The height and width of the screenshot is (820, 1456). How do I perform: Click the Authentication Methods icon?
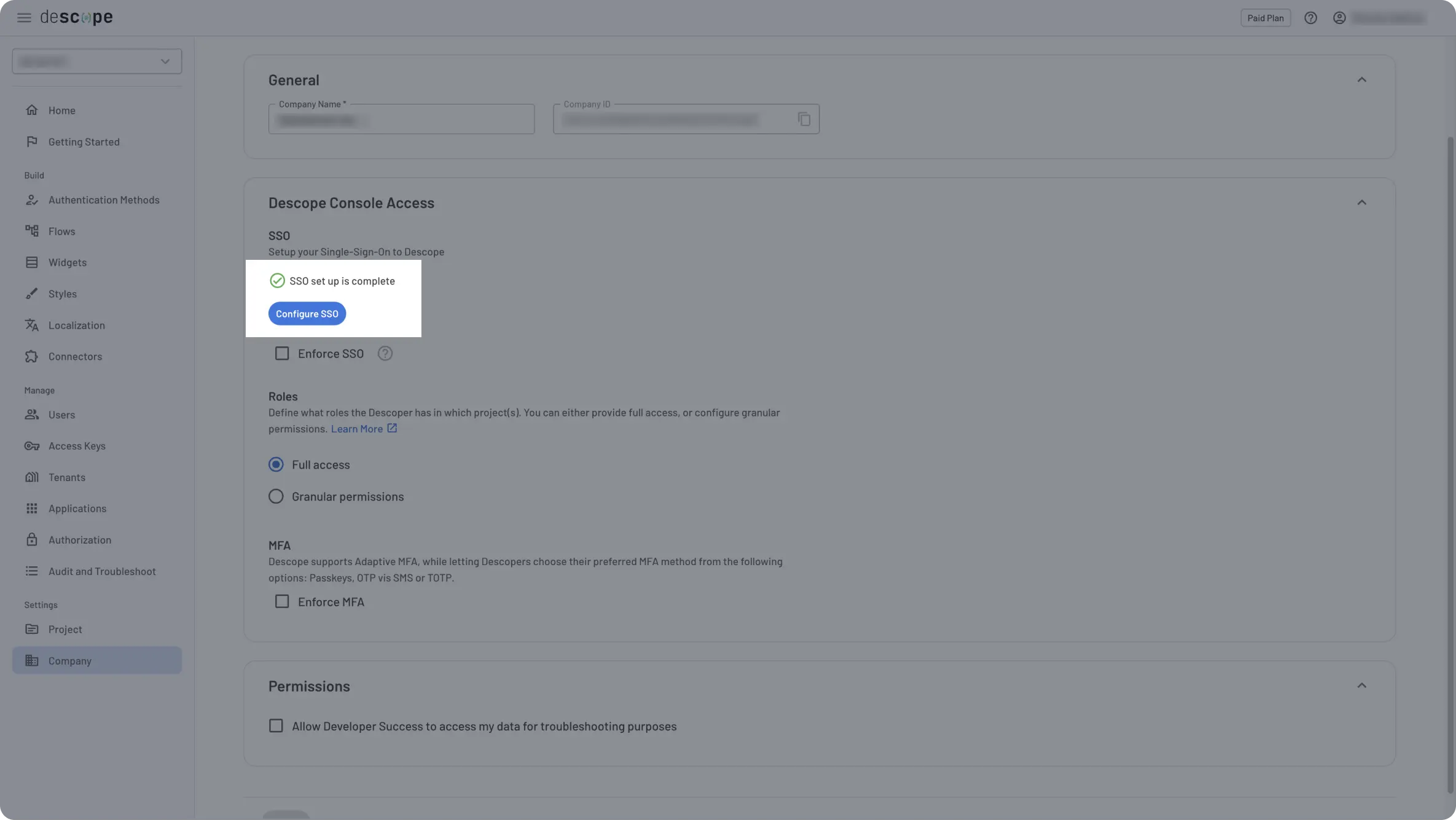(33, 200)
